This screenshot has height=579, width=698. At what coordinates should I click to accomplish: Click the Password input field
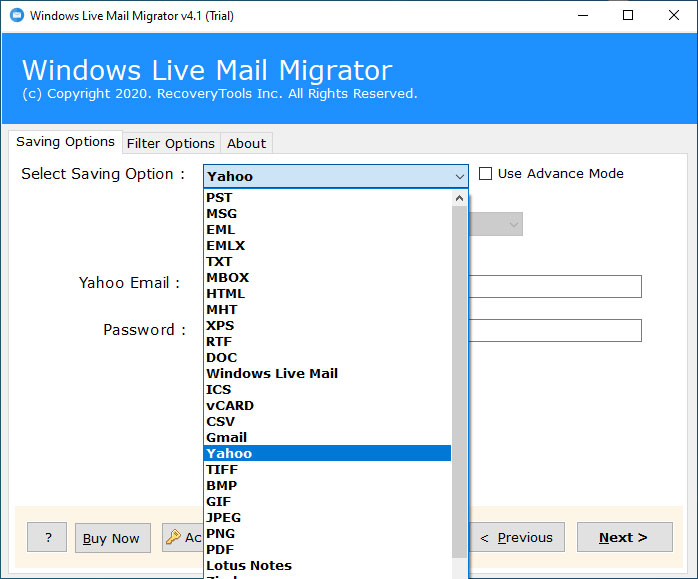(555, 330)
